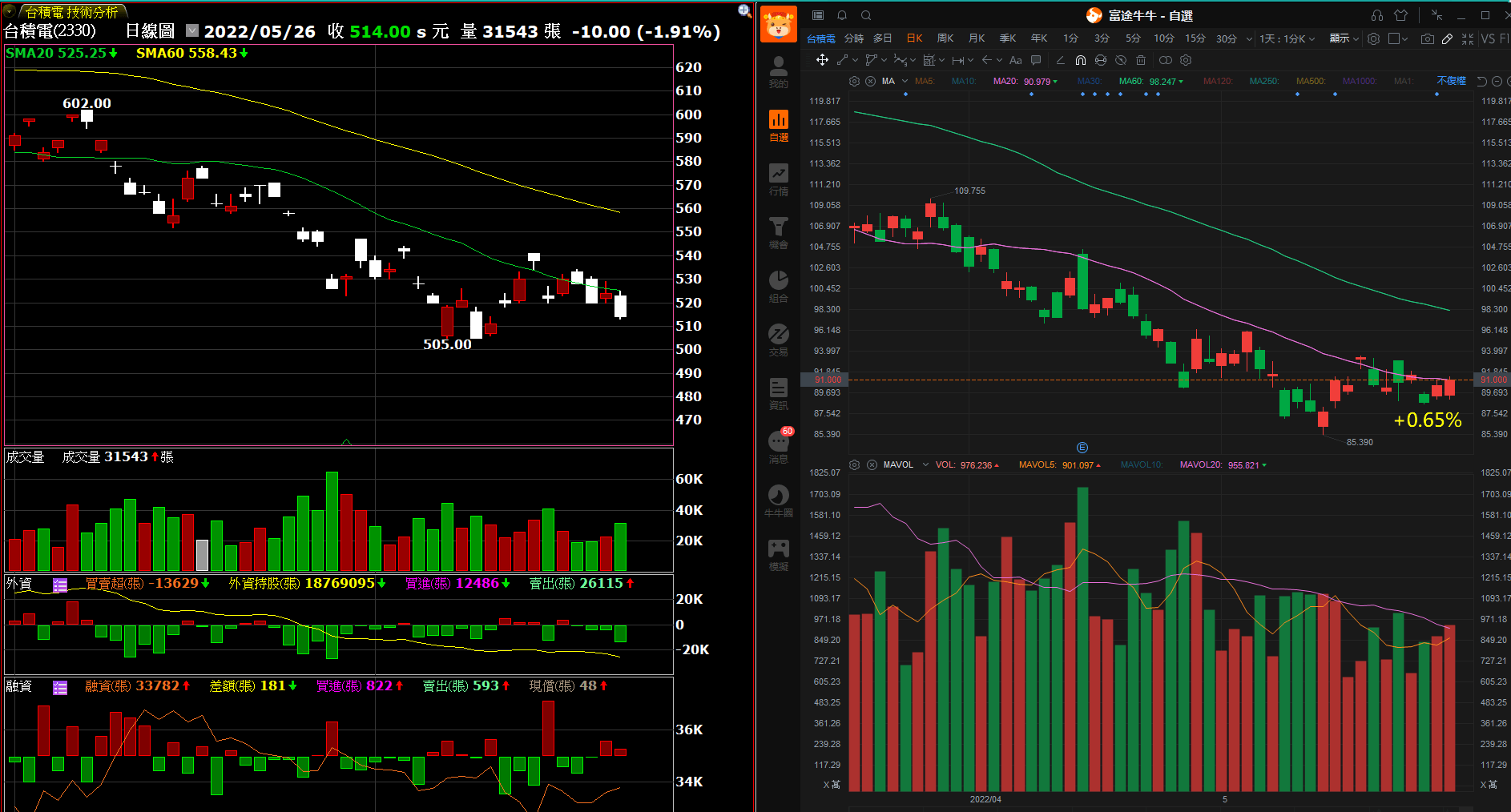Remove the MA indicator with X button
The height and width of the screenshot is (812, 1511).
870,81
